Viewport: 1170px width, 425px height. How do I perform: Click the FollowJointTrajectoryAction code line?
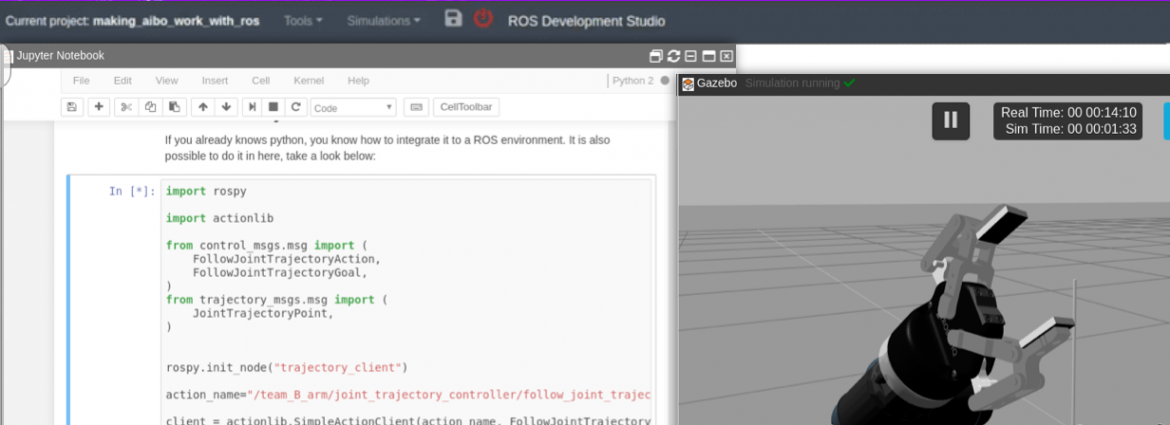(287, 259)
